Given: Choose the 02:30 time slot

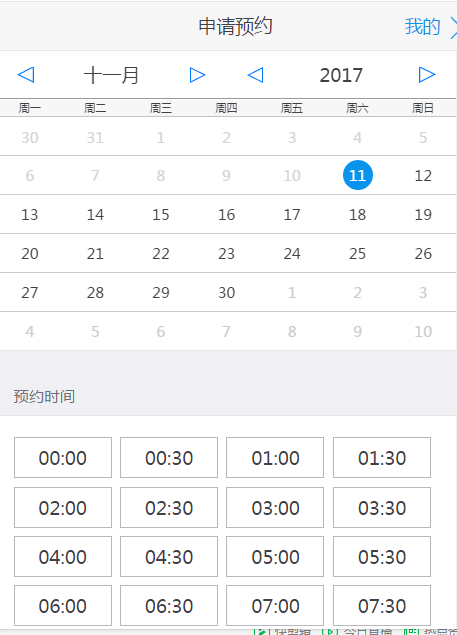Looking at the screenshot, I should tap(169, 507).
